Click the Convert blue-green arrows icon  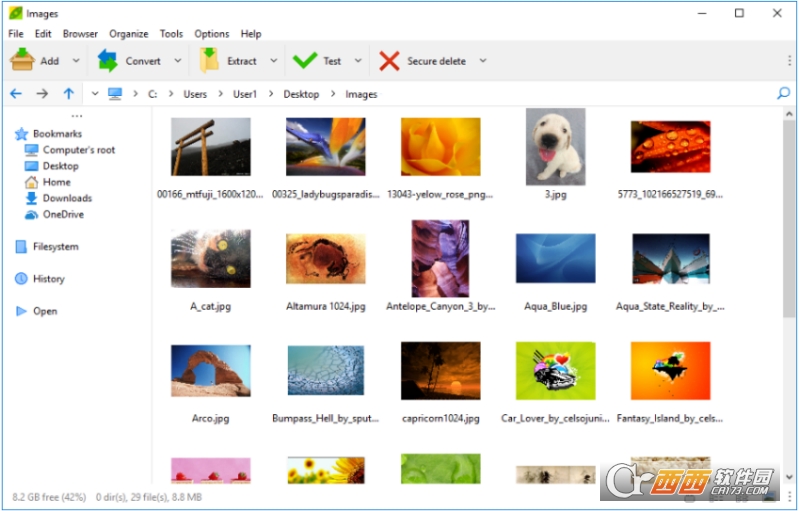pyautogui.click(x=108, y=60)
